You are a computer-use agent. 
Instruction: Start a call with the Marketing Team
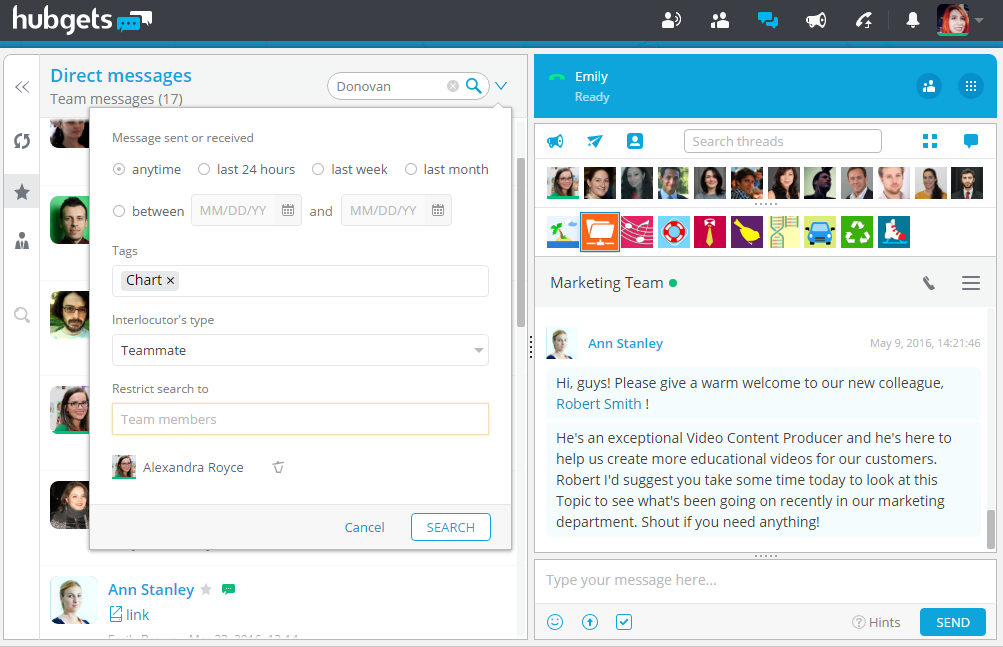929,284
